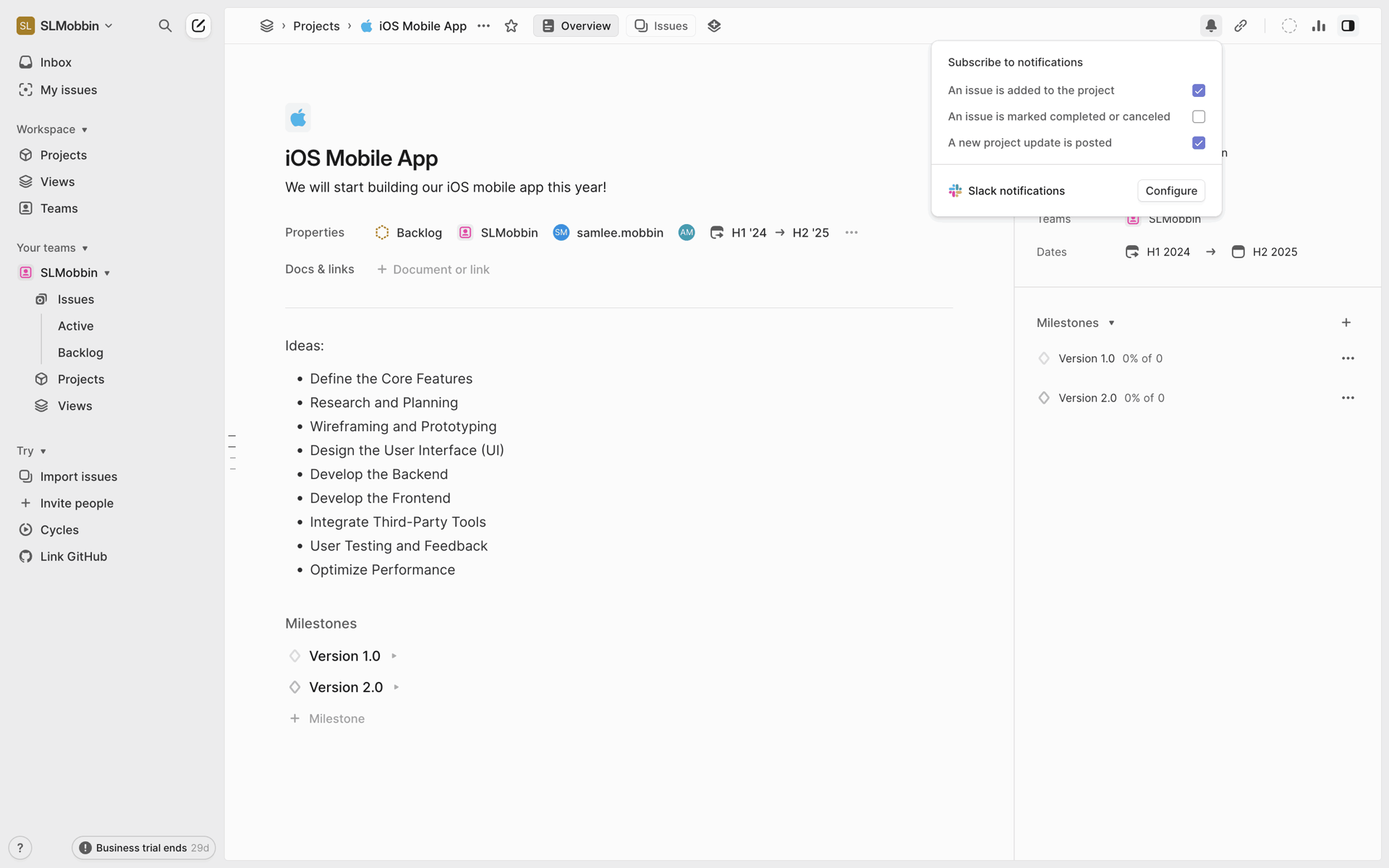Collapse the Your teams section
Image resolution: width=1389 pixels, height=868 pixels.
(x=52, y=248)
